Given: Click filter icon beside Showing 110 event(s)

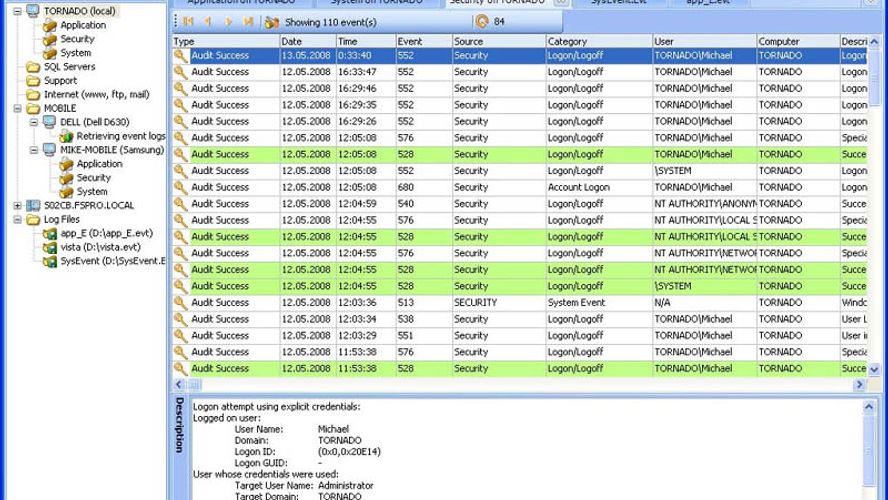Looking at the screenshot, I should (x=272, y=22).
